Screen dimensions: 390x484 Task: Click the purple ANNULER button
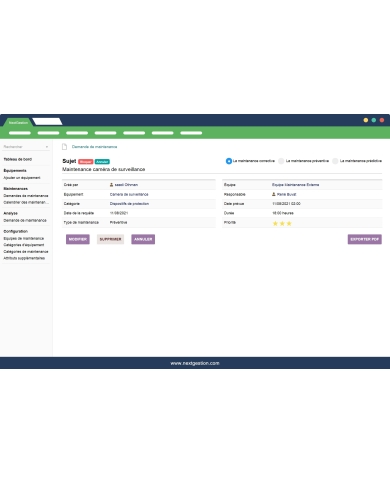(143, 239)
